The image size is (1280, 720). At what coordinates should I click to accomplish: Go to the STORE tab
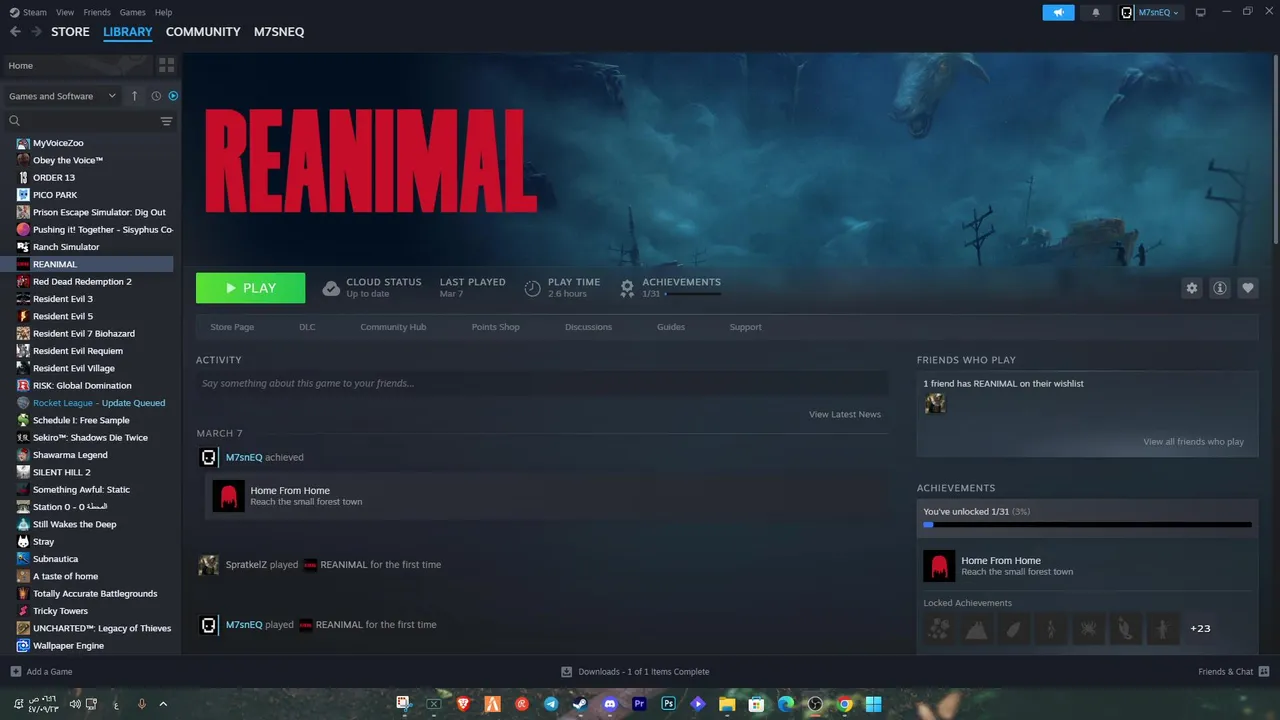pyautogui.click(x=70, y=32)
